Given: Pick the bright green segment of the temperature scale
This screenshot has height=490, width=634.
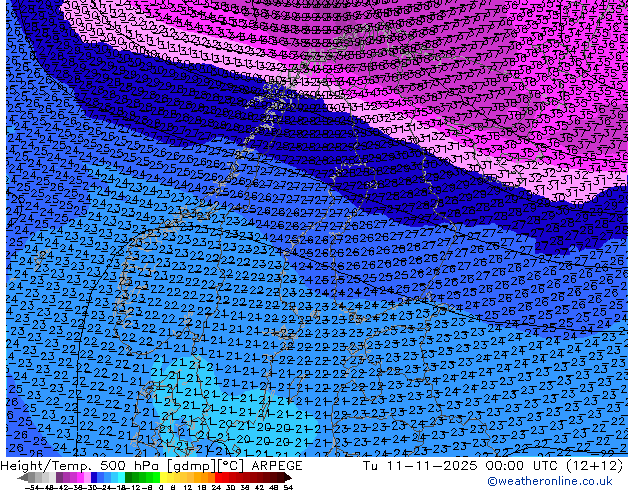Looking at the screenshot, I should [156, 478].
